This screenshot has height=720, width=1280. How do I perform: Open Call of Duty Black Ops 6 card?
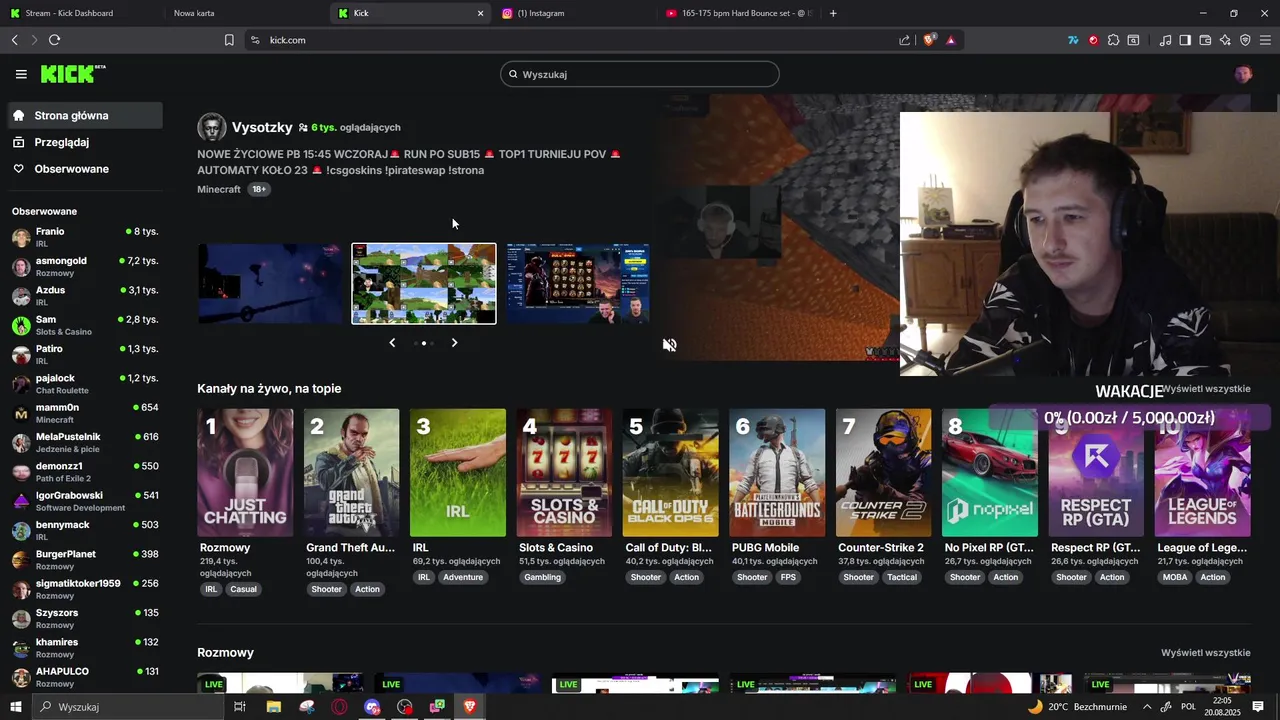click(x=670, y=473)
